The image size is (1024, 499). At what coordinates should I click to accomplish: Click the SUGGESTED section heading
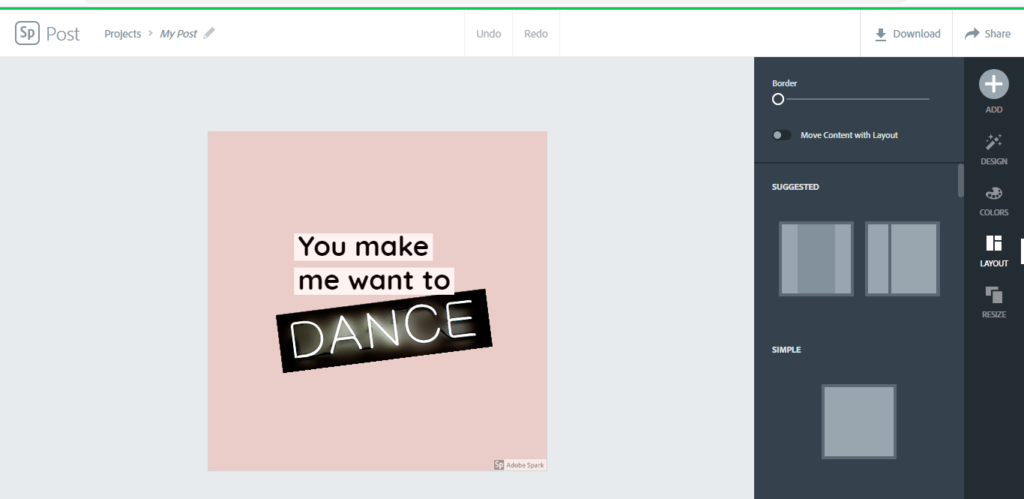(x=795, y=187)
